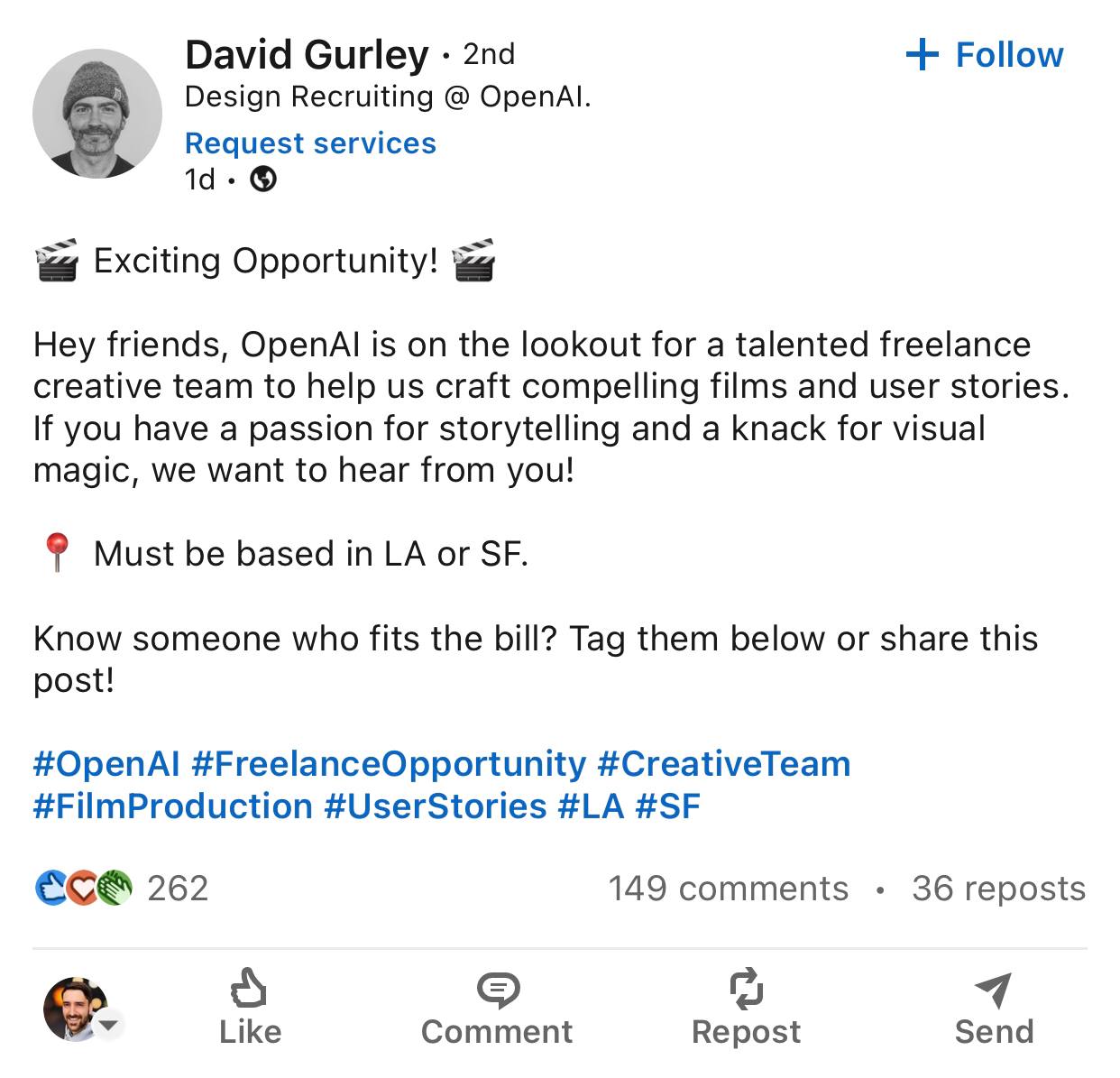Image resolution: width=1120 pixels, height=1078 pixels.
Task: Open the #CreativeTeam hashtag
Action: pos(723,764)
